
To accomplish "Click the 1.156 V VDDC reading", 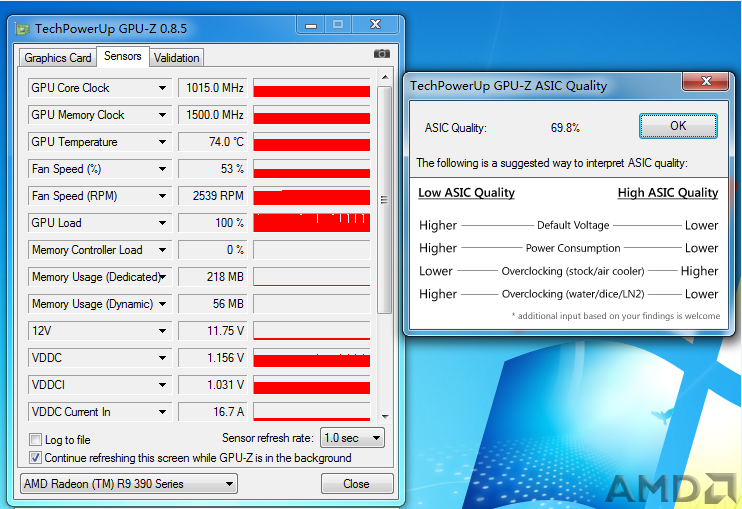I will 212,358.
